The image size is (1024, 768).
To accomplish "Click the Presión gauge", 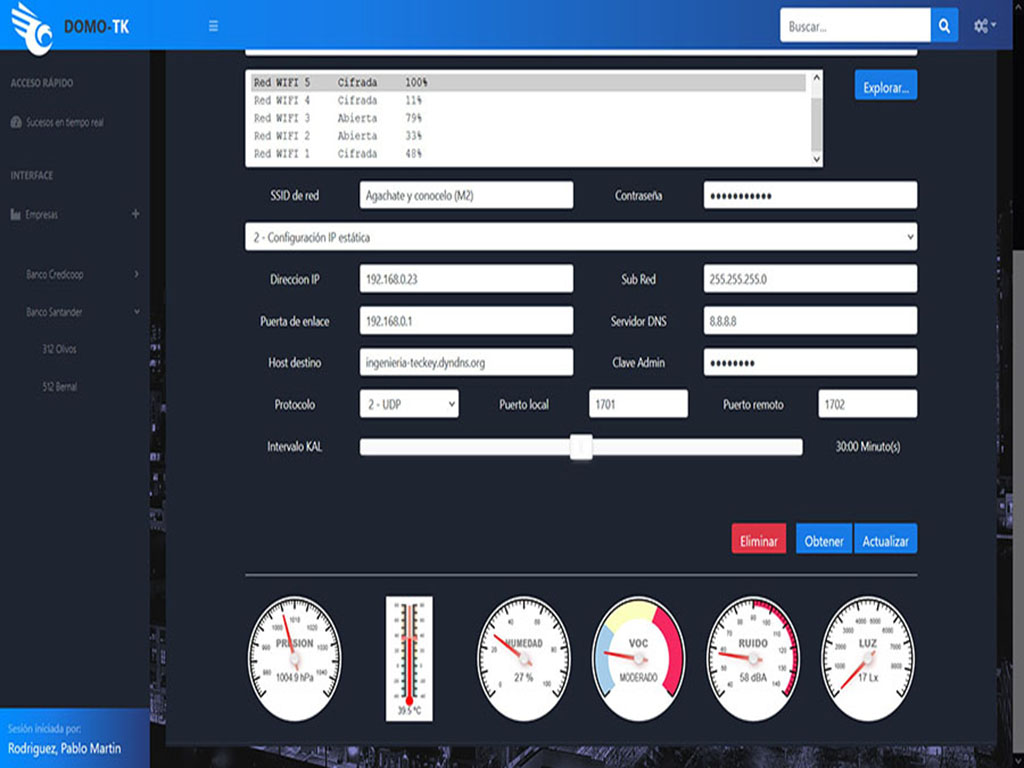I will pyautogui.click(x=295, y=658).
